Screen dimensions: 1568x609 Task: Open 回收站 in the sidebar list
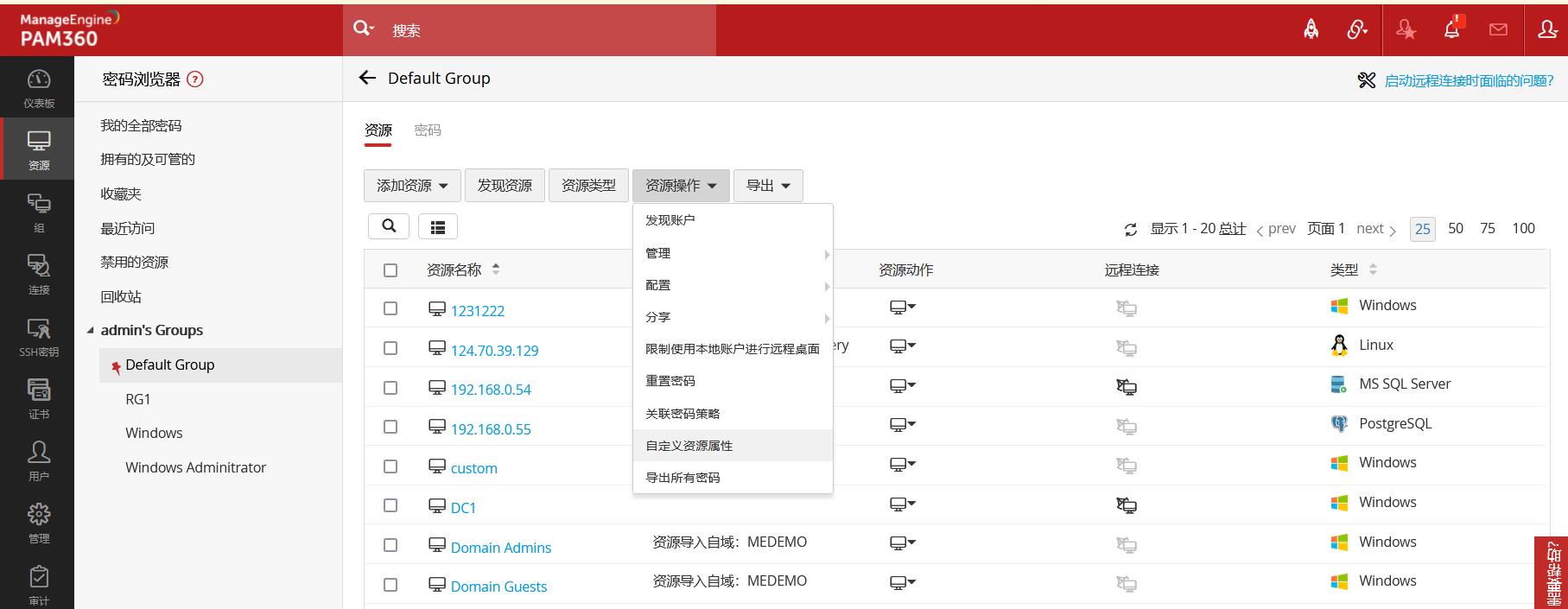tap(121, 297)
